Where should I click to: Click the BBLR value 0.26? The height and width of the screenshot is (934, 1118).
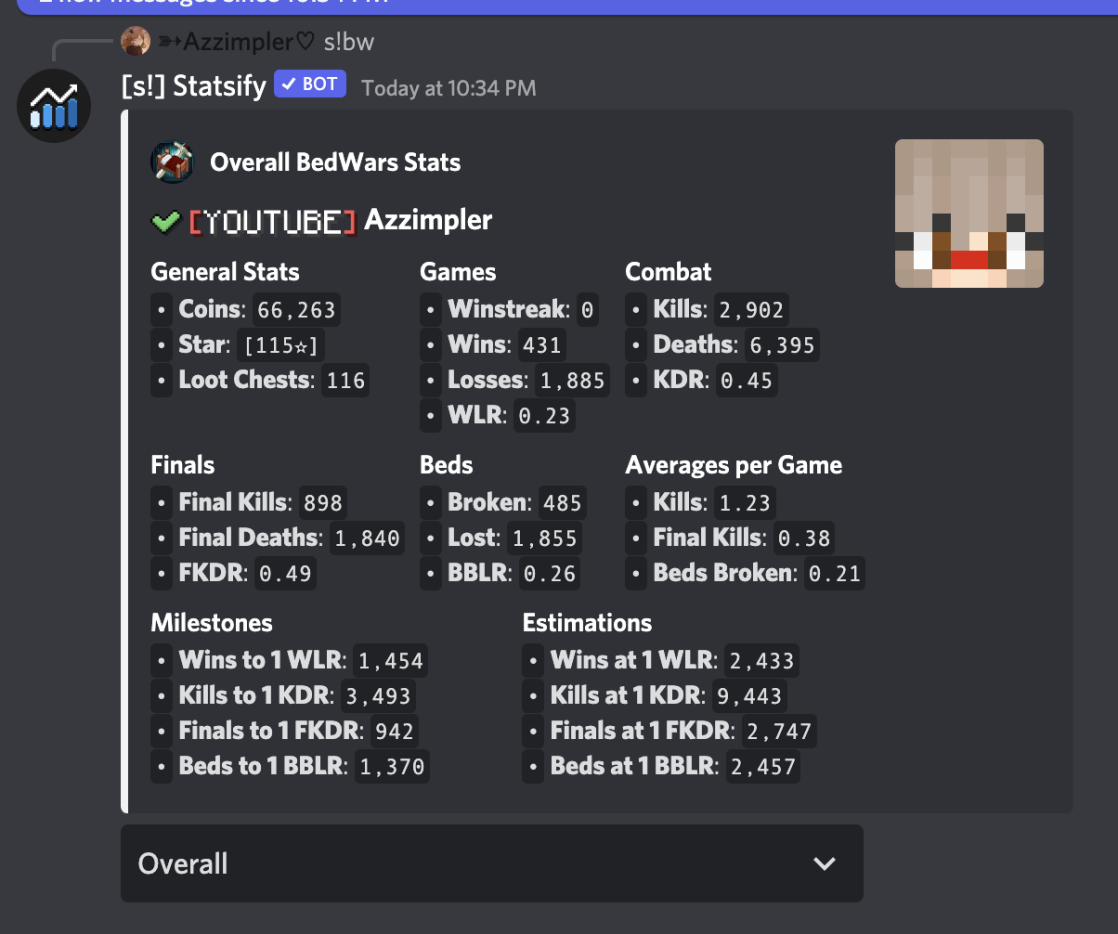[x=549, y=573]
